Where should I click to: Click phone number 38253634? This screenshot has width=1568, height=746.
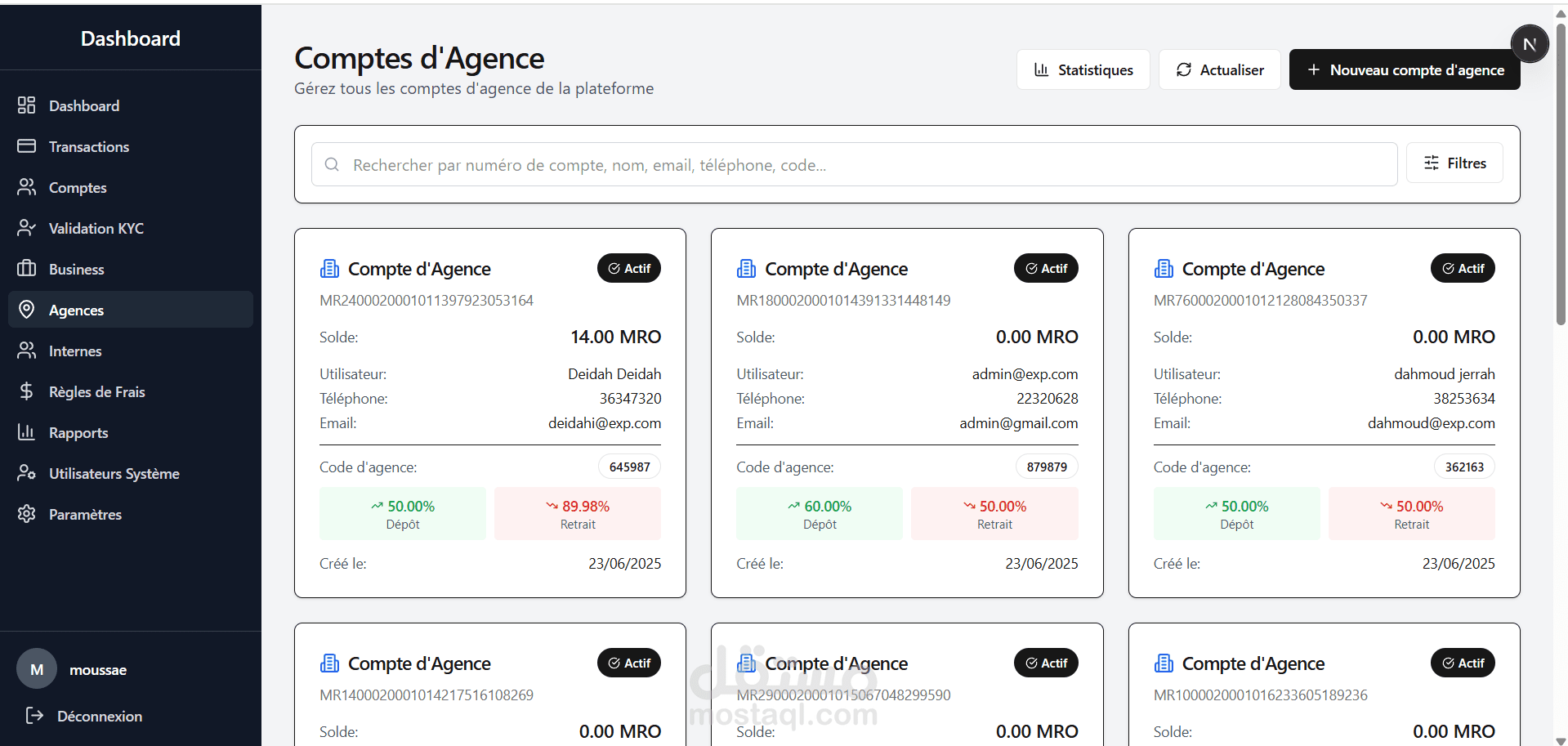(1464, 399)
